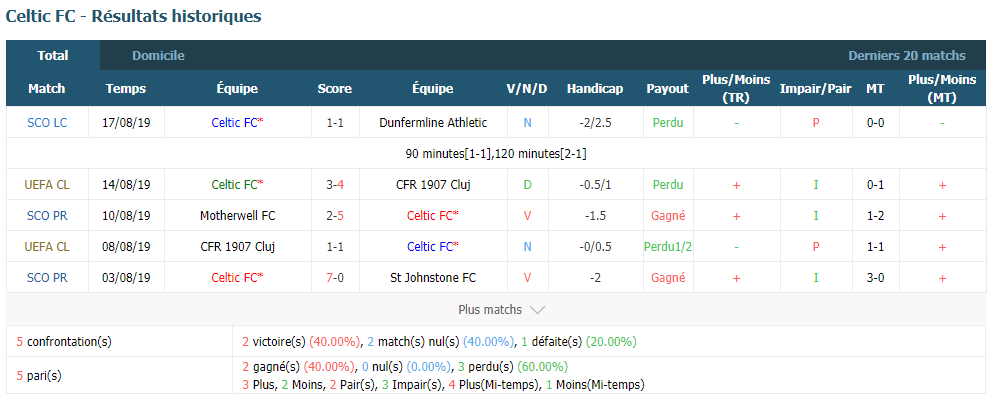Click half-time score 0-1

[875, 185]
